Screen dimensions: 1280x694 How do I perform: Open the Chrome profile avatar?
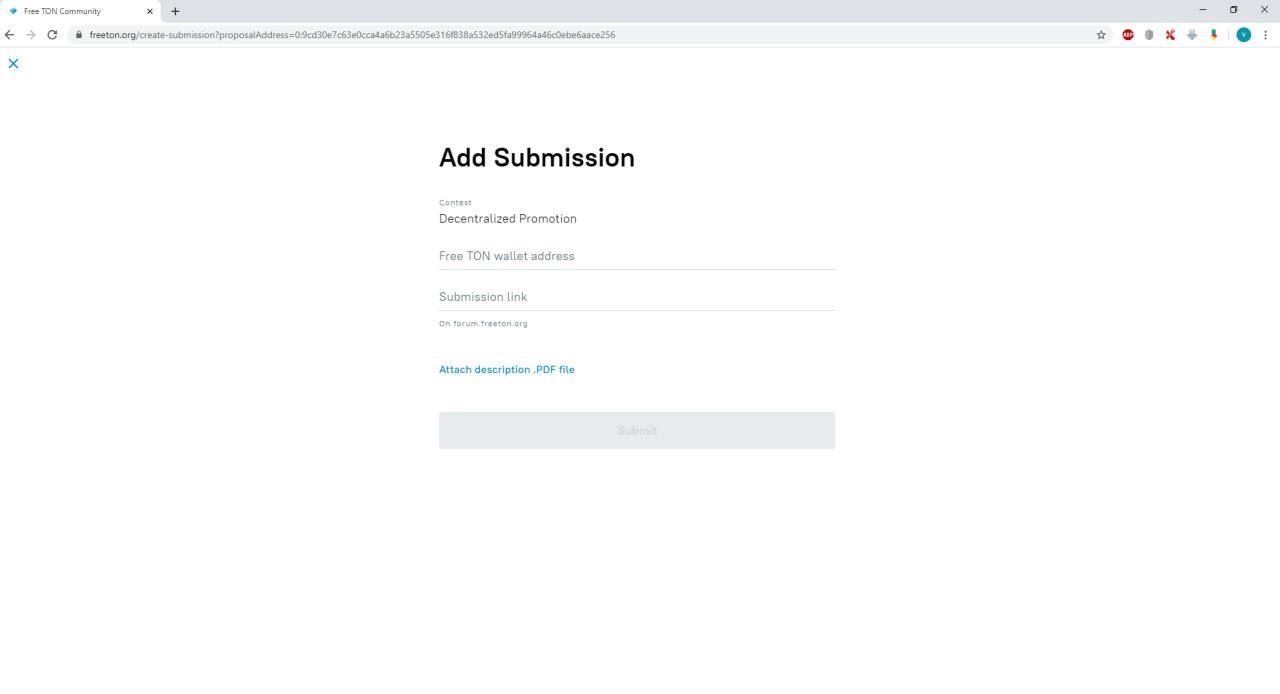pyautogui.click(x=1243, y=35)
